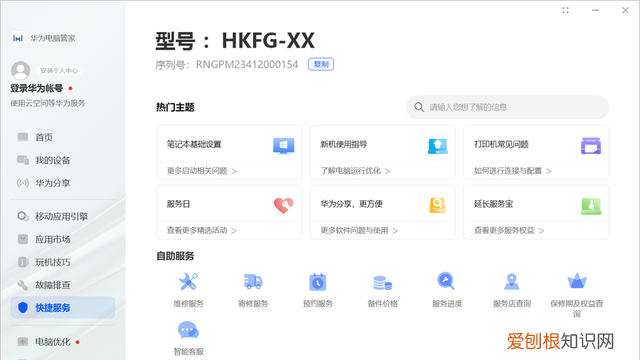Click 登录华为帐号 login link
The image size is (640, 360).
tap(36, 88)
